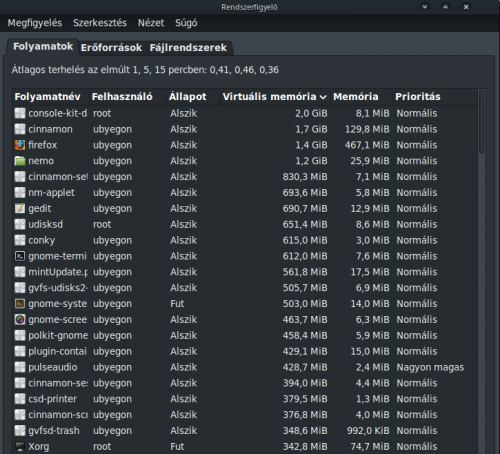Click the udisksd process icon
This screenshot has height=454, width=500.
20,224
